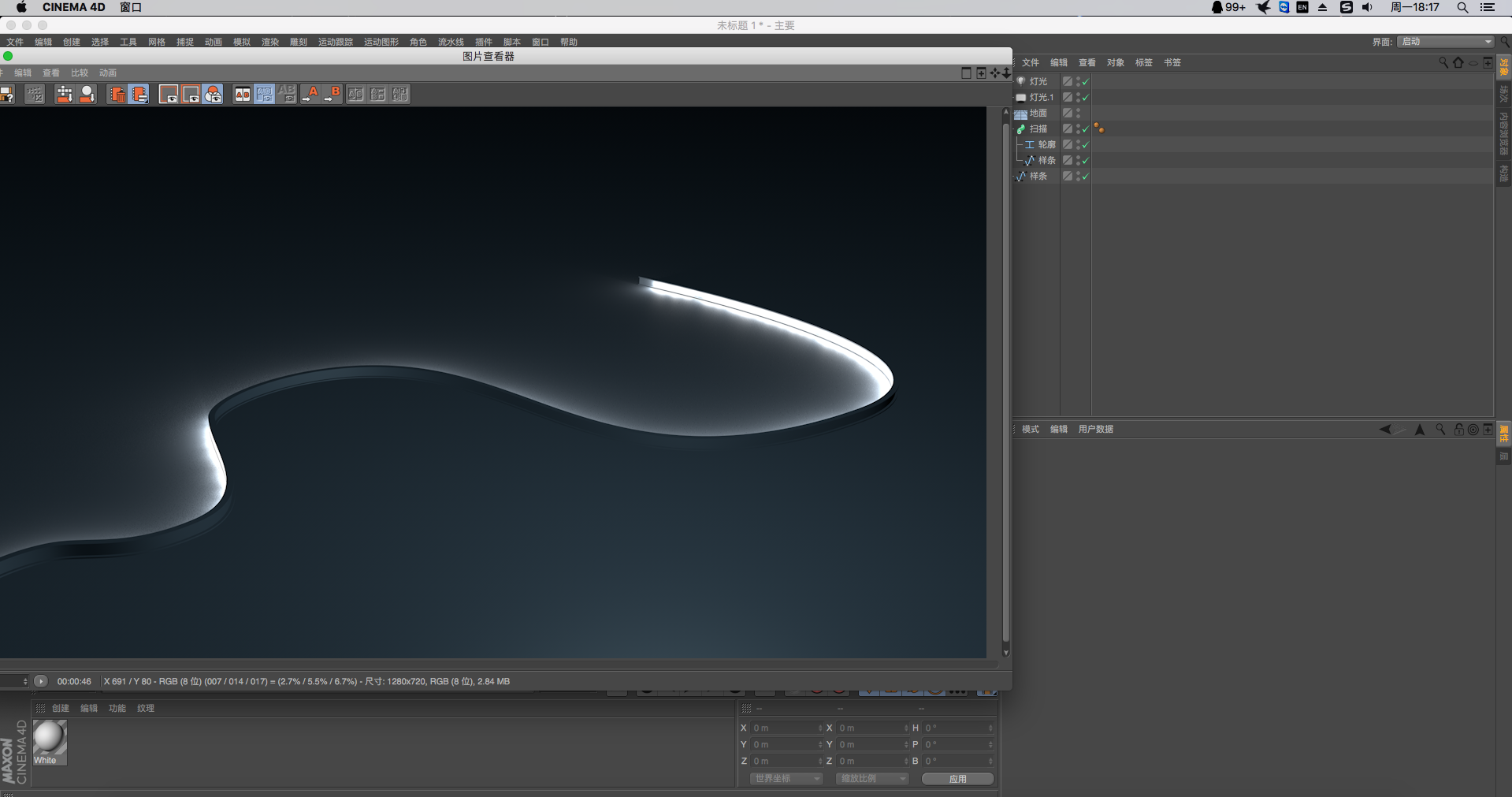Open the 比较 menu in Picture Viewer

coord(80,73)
